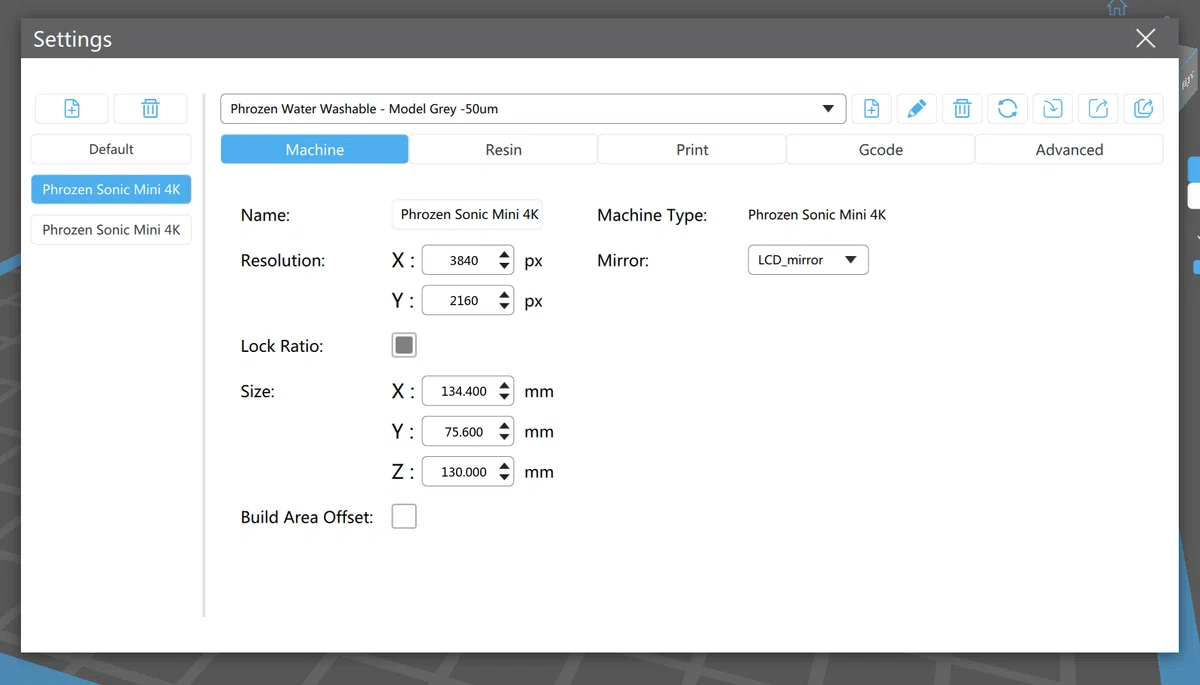Screen dimensions: 1200x685
Task: Delete the current resin profile trash icon
Action: 962,109
